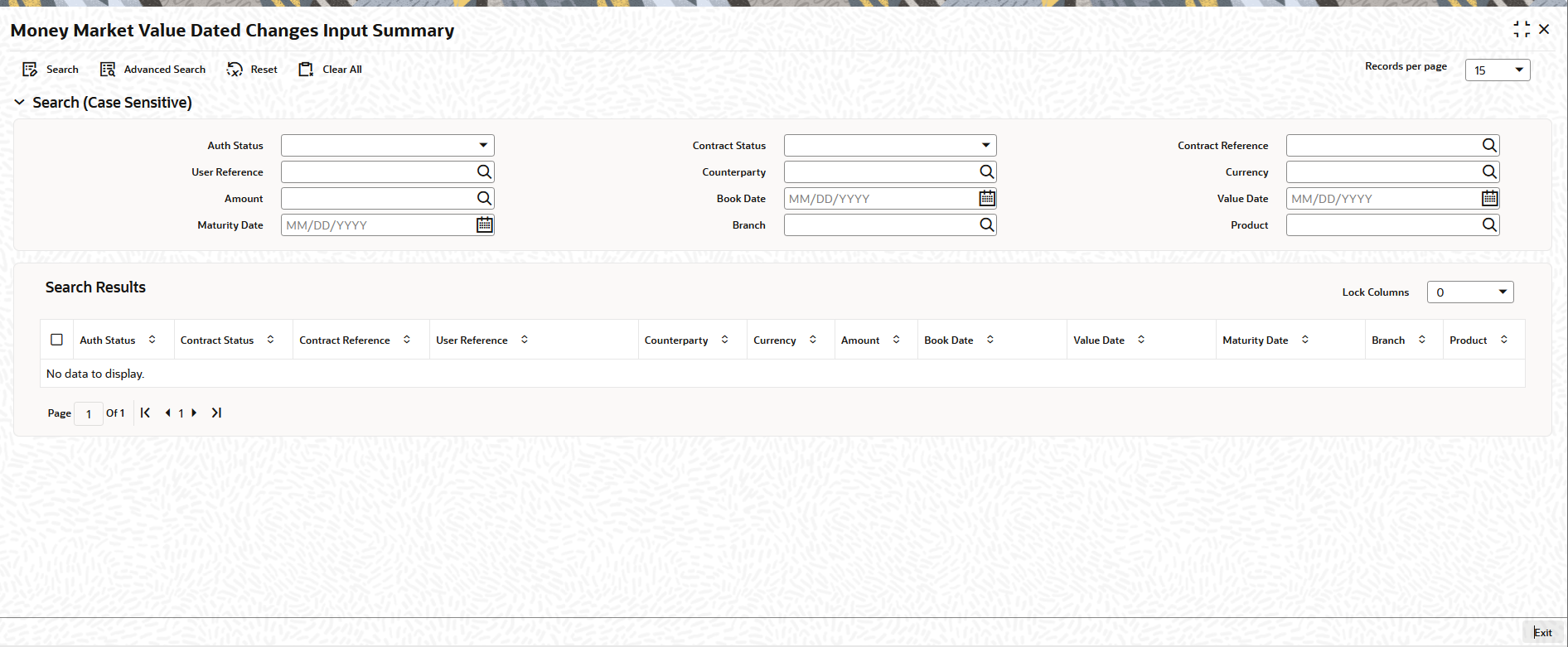Open User Reference lookup magnifier

(x=485, y=171)
